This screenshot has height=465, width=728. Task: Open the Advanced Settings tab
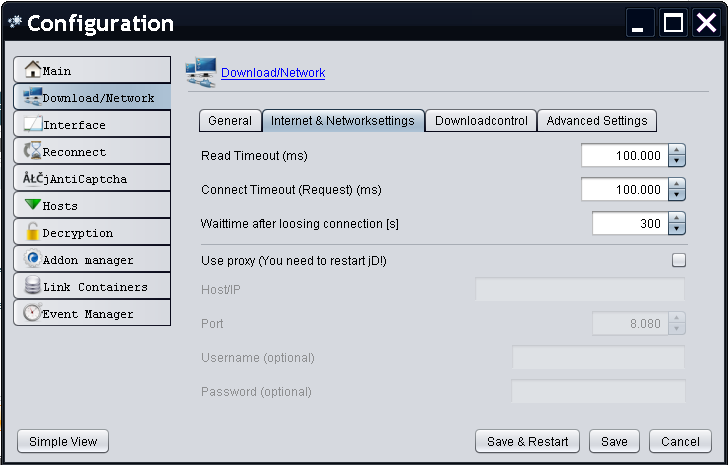[596, 121]
